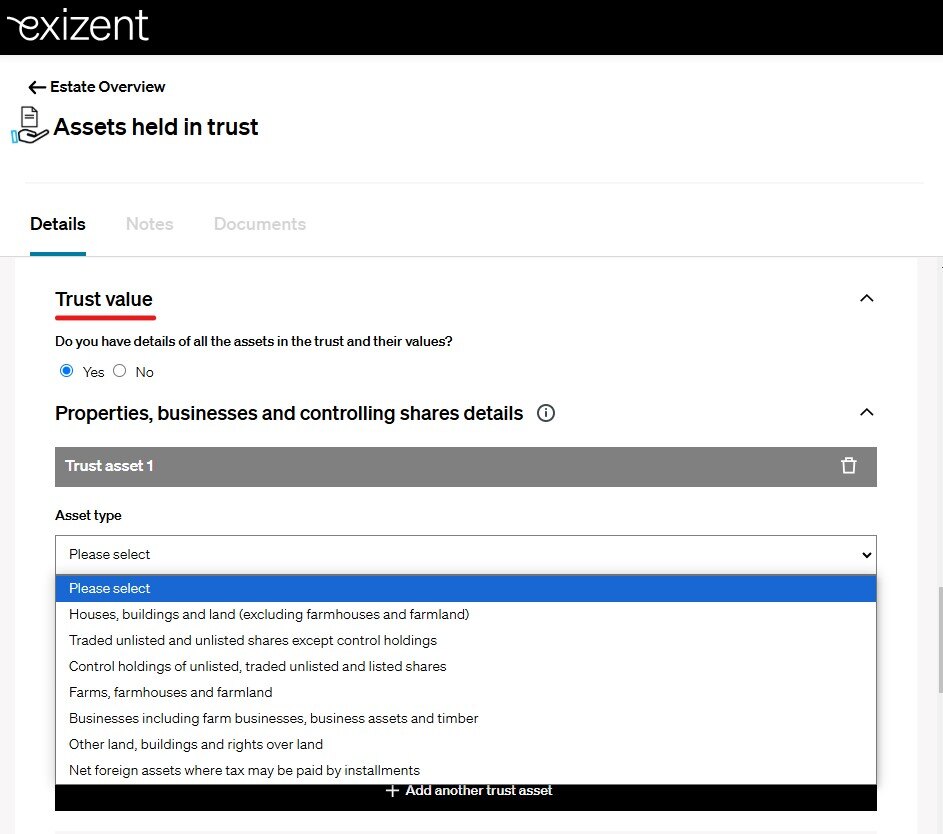Pick Other land, buildings and rights option
Screen dimensions: 943x834
(x=196, y=744)
